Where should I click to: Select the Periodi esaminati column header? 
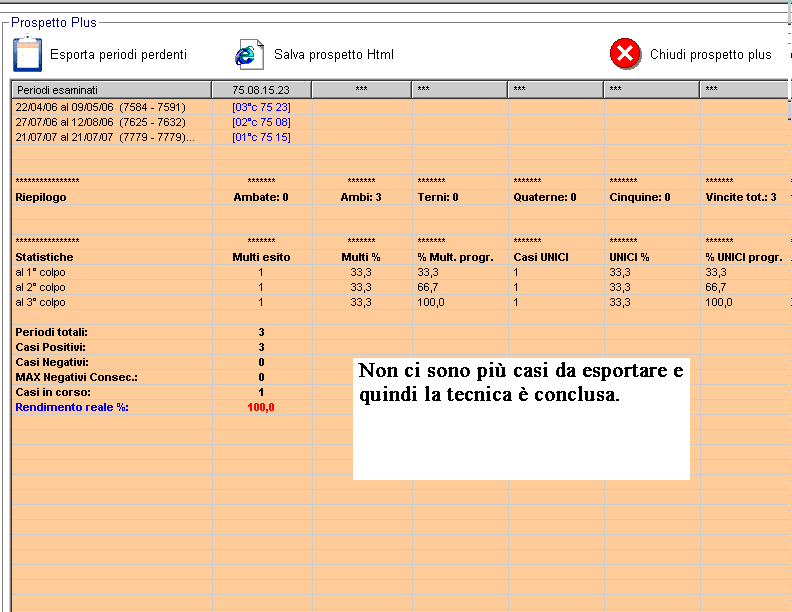click(111, 90)
